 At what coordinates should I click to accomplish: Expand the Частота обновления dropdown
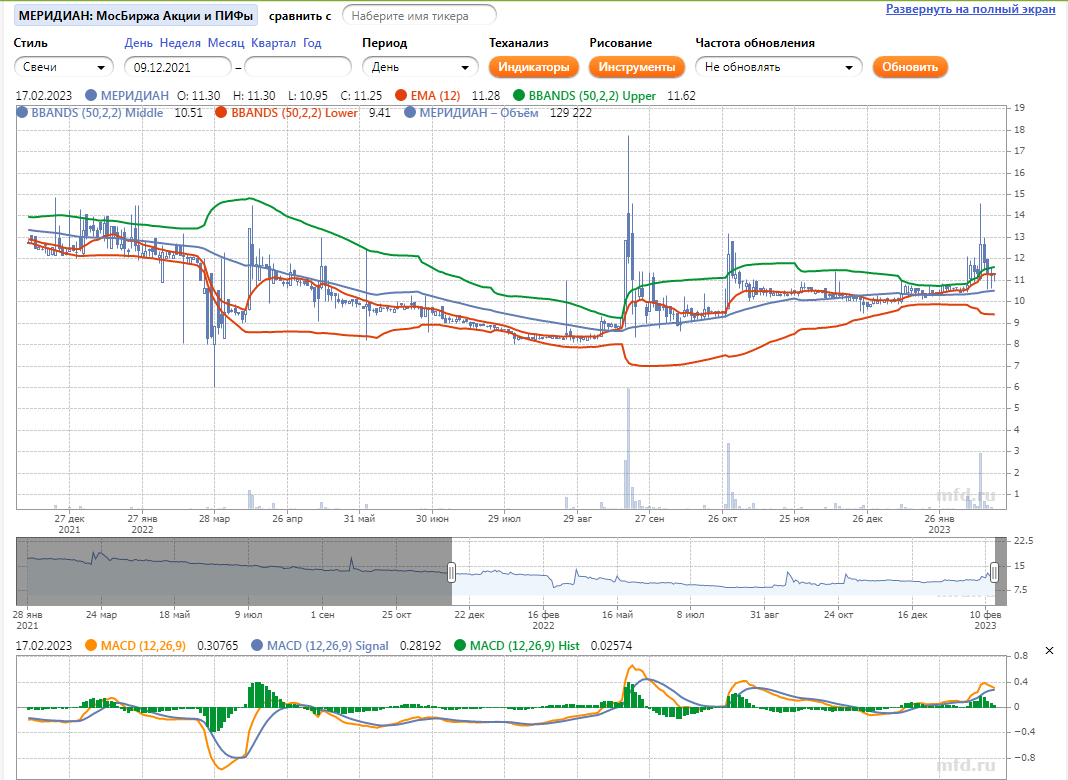click(779, 67)
